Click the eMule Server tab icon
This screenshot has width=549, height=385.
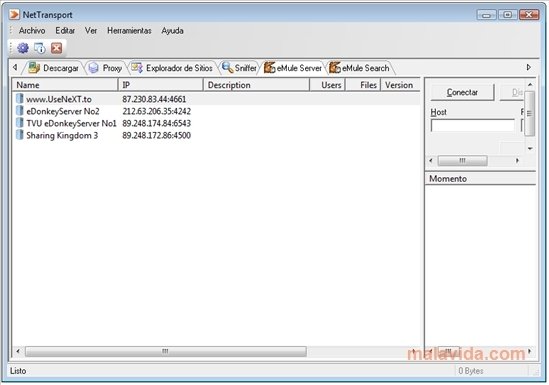269,68
